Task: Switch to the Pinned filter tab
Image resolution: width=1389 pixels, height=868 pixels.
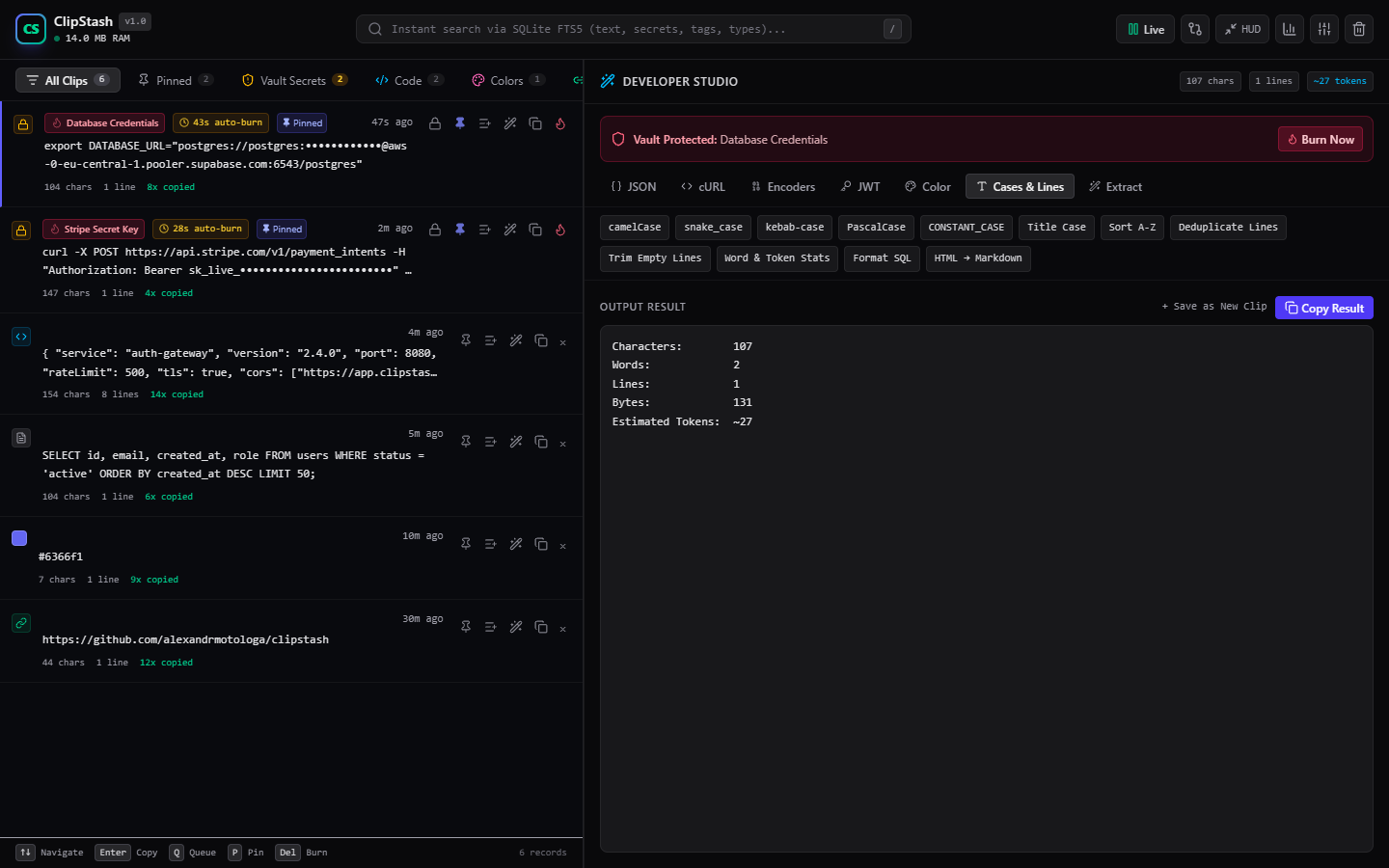Action: click(x=176, y=80)
